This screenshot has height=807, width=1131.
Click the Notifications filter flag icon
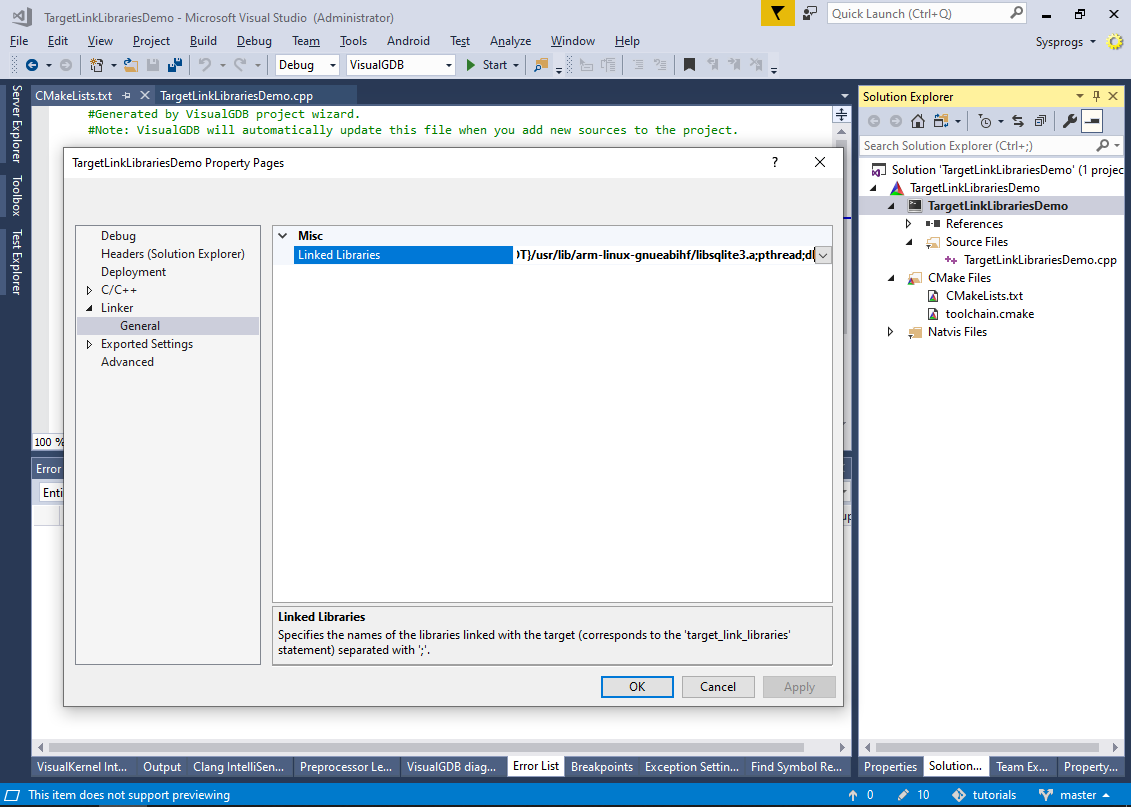click(778, 13)
